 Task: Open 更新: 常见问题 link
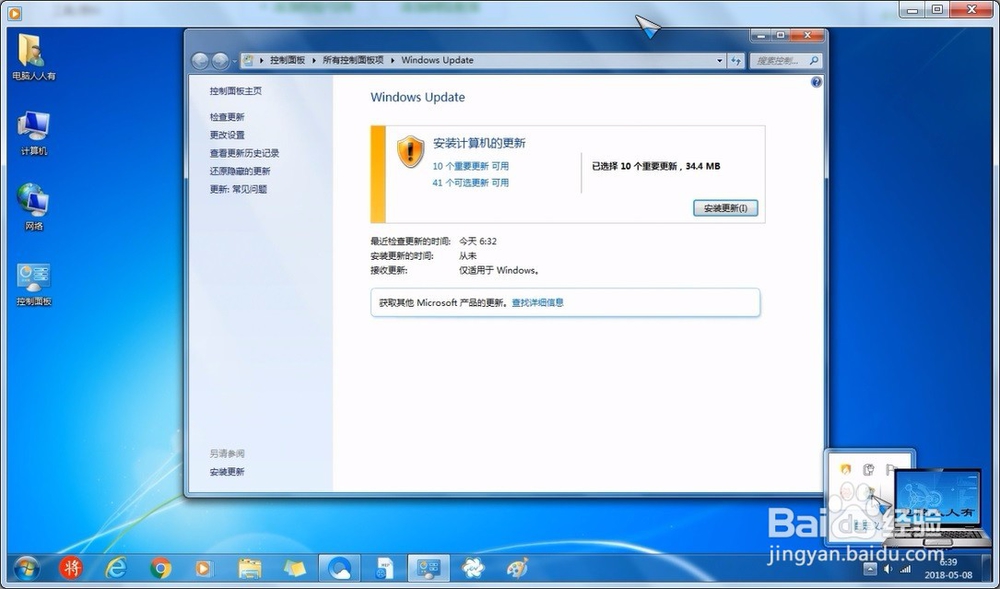pos(239,189)
